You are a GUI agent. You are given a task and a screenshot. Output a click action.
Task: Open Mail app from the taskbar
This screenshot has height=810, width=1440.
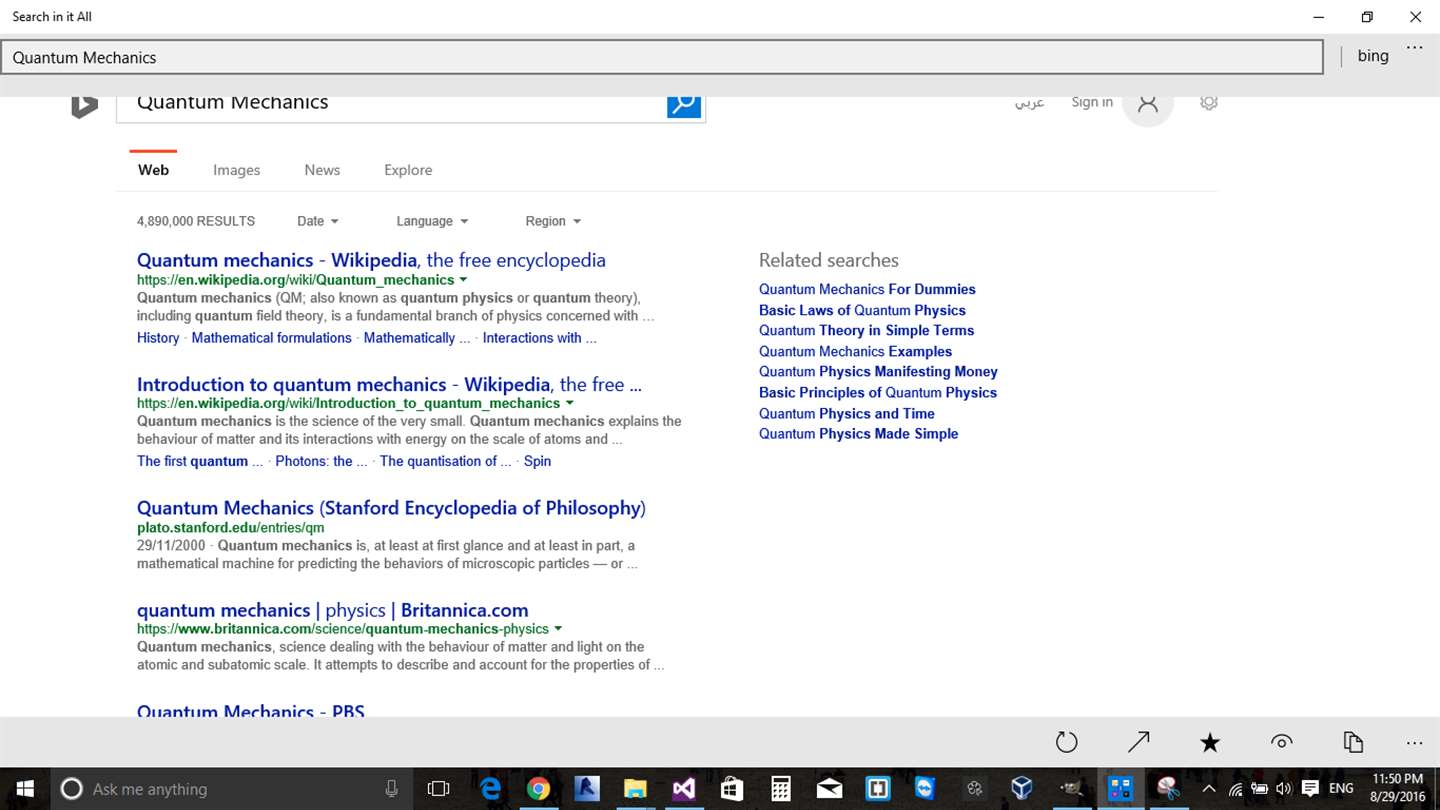point(829,789)
